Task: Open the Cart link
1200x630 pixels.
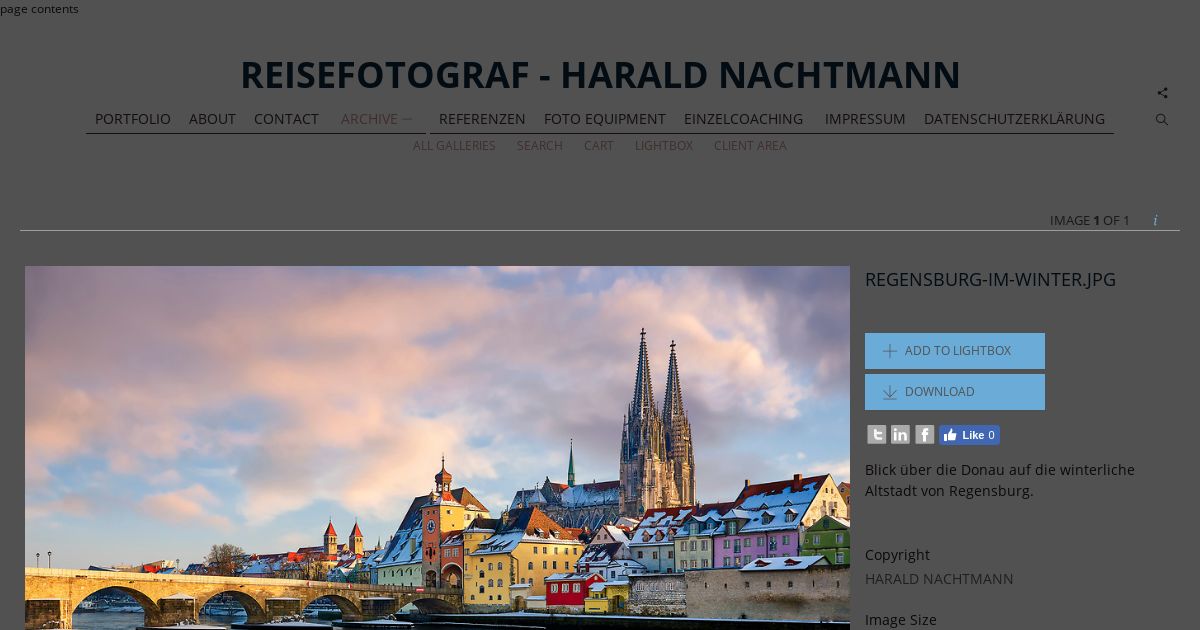Action: (x=599, y=146)
